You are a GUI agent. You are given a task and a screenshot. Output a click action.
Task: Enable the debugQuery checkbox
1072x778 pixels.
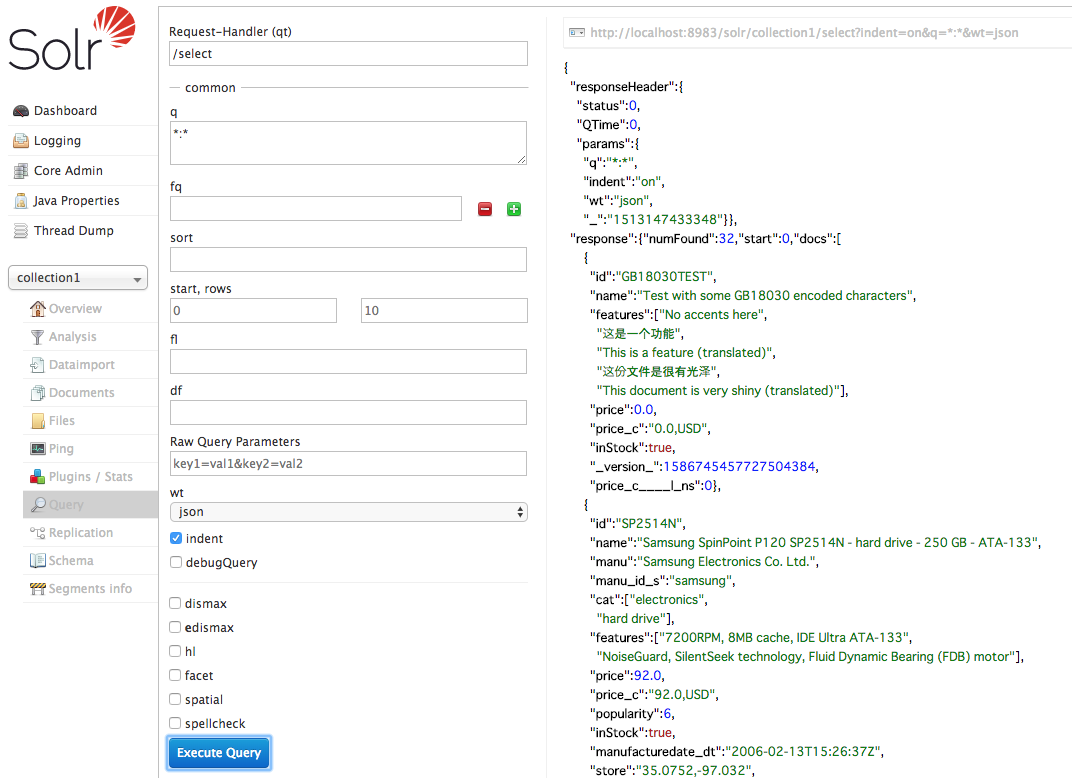point(176,561)
